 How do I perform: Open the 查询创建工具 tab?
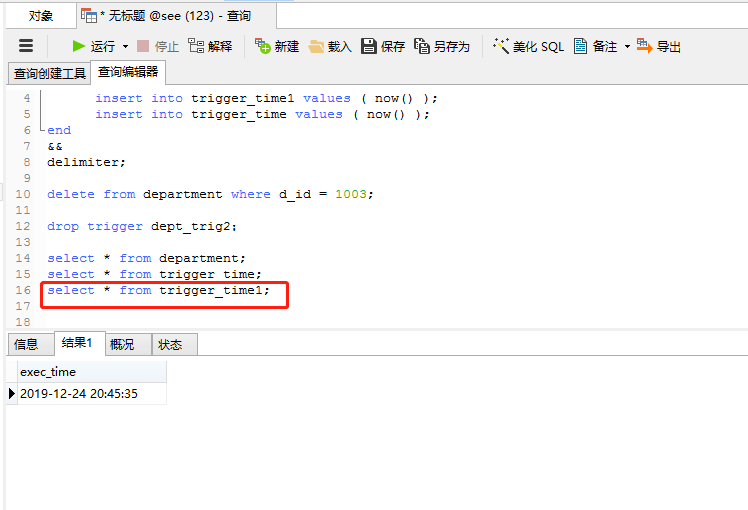point(49,73)
